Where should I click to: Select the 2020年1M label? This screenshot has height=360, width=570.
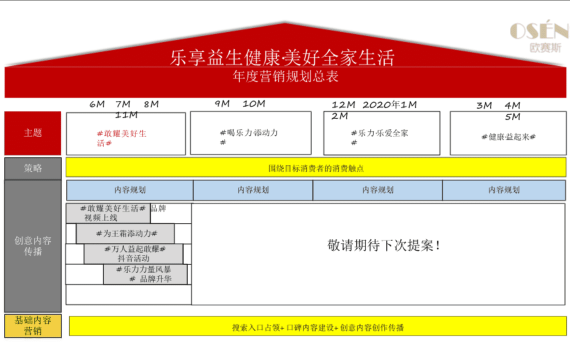(x=390, y=105)
